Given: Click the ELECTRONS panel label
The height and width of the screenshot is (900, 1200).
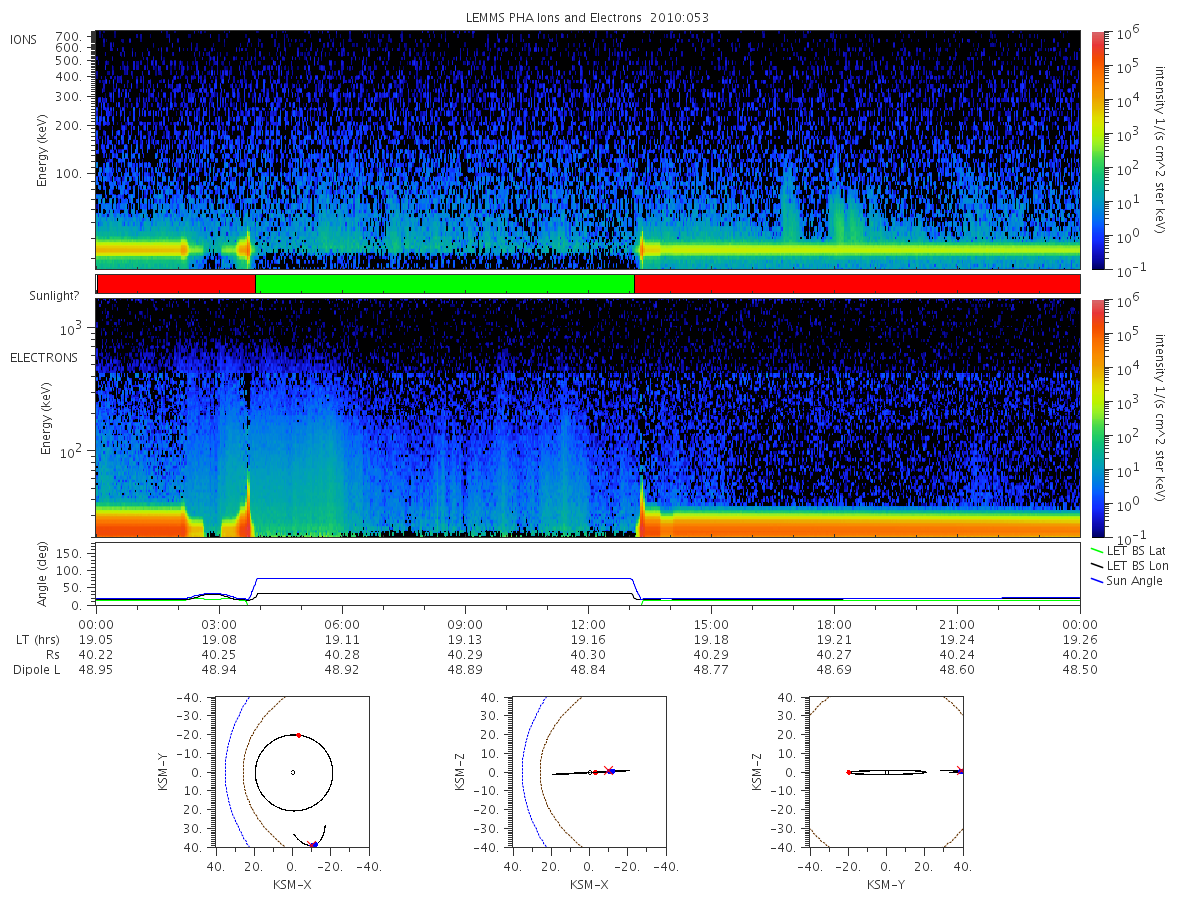Looking at the screenshot, I should click(42, 357).
